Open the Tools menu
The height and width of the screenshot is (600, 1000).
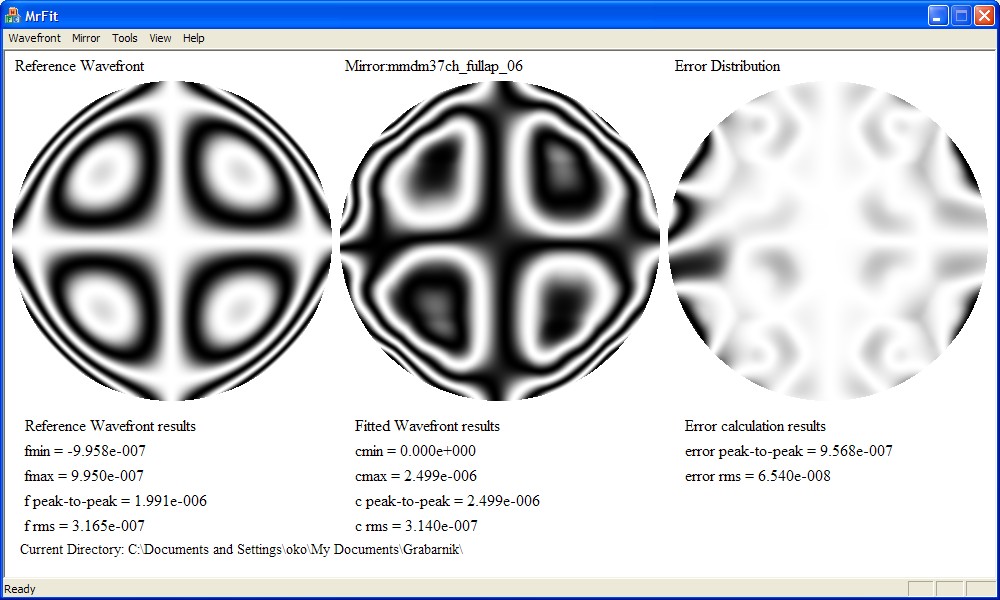tap(125, 38)
